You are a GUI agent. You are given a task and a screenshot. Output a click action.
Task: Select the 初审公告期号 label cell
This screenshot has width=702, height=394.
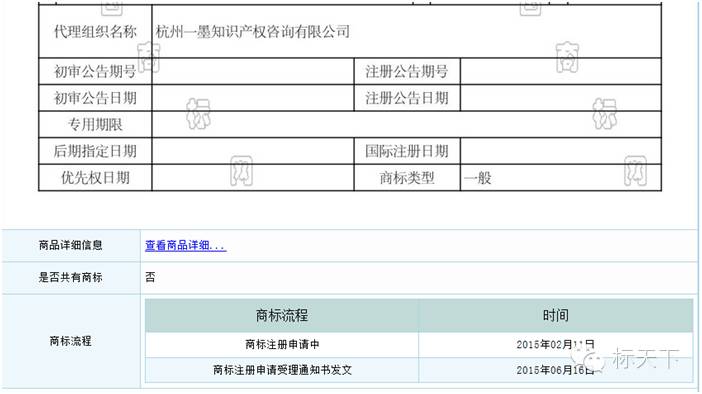pos(95,71)
